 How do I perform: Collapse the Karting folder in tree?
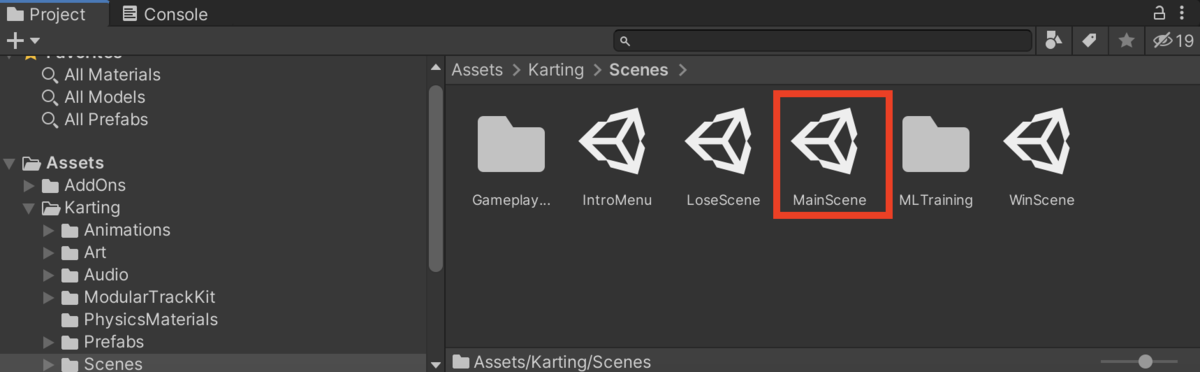coord(29,208)
